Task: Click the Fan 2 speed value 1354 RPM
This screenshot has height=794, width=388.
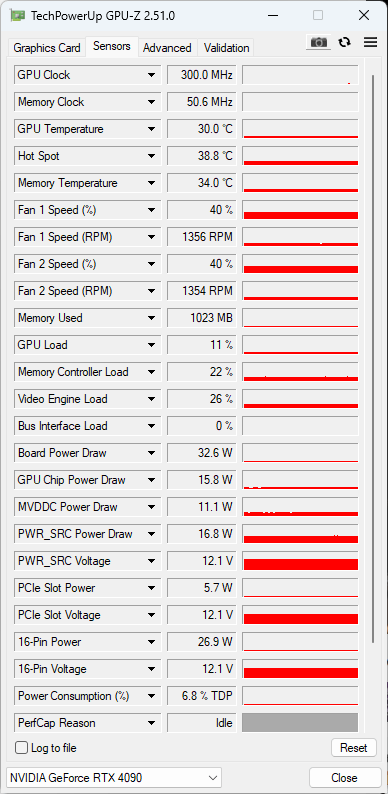Action: tap(202, 291)
